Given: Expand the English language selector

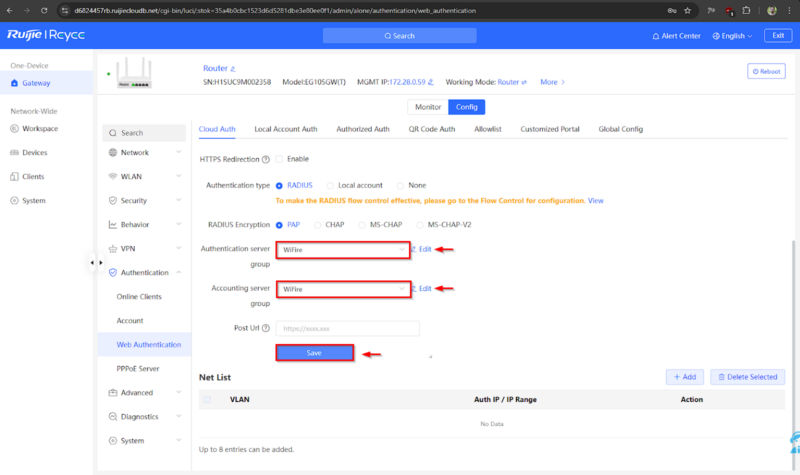Looking at the screenshot, I should tap(731, 35).
